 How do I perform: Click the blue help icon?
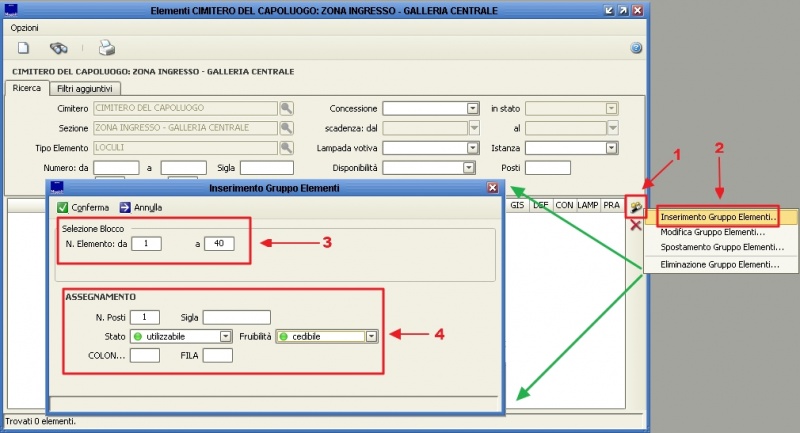(x=635, y=48)
